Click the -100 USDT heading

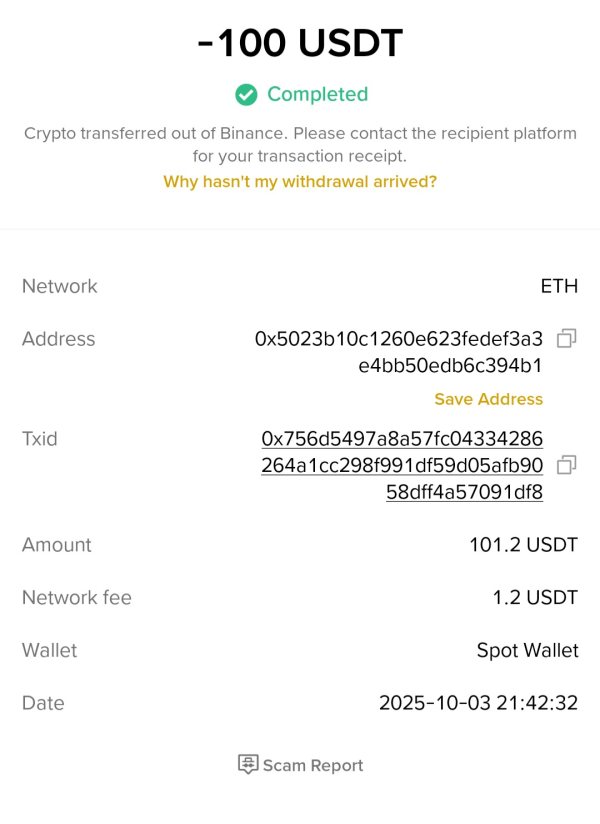pos(300,44)
